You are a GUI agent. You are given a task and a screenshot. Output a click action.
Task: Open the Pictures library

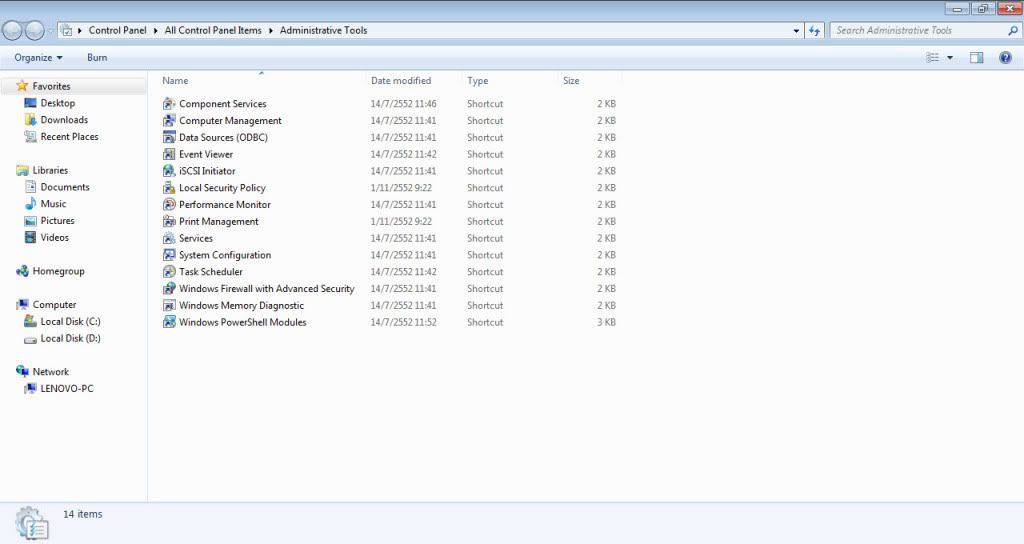pos(57,221)
